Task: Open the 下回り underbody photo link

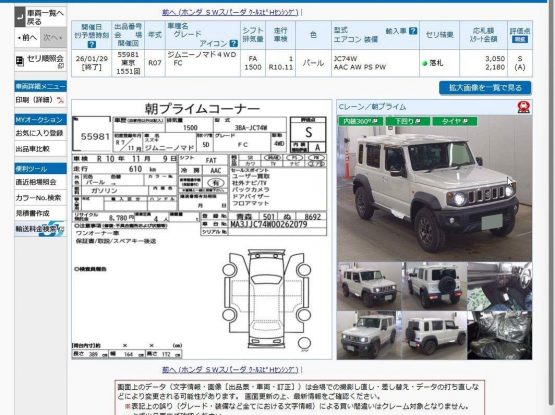Action: pyautogui.click(x=408, y=121)
